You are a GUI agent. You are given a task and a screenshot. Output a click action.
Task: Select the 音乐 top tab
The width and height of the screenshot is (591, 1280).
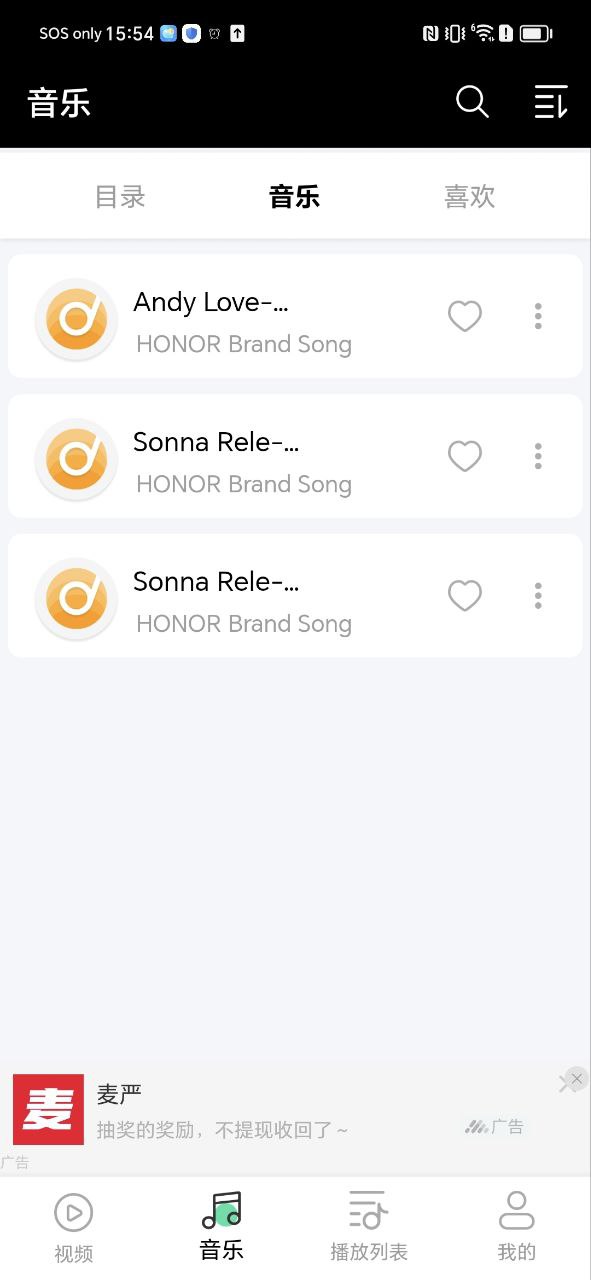click(294, 197)
